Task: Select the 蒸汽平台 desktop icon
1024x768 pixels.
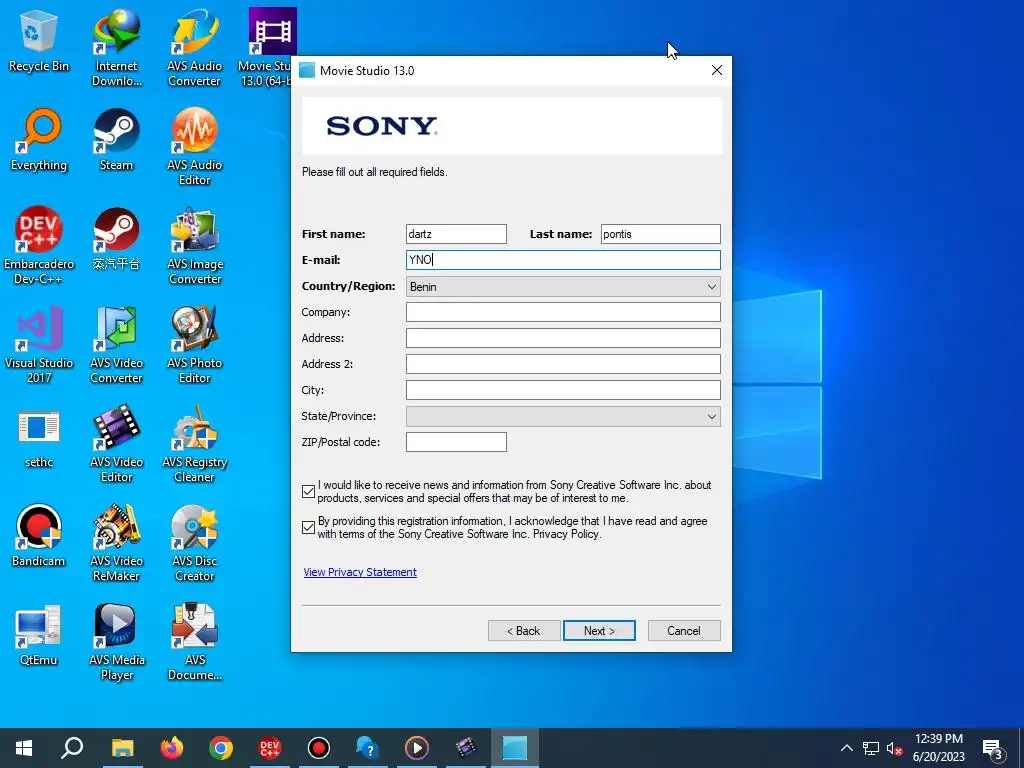Action: (x=117, y=240)
